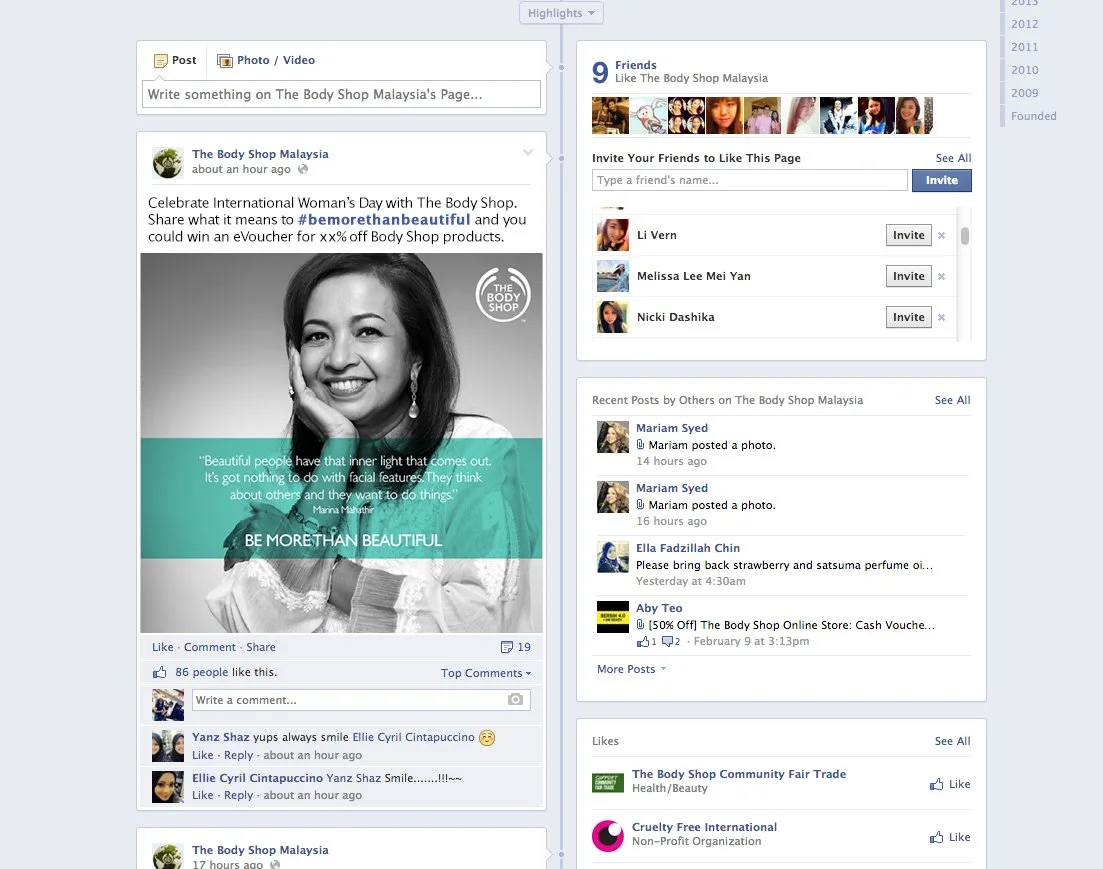Invite Li Vern to like the page

[x=908, y=235]
